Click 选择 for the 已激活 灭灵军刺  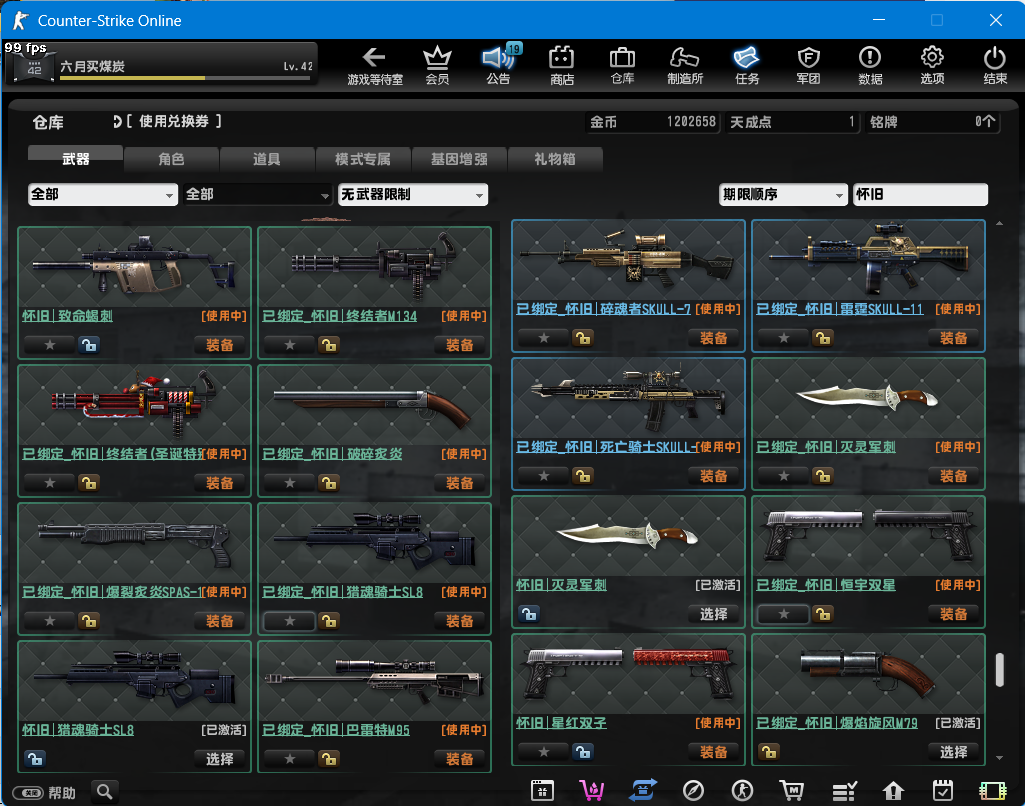tap(713, 614)
